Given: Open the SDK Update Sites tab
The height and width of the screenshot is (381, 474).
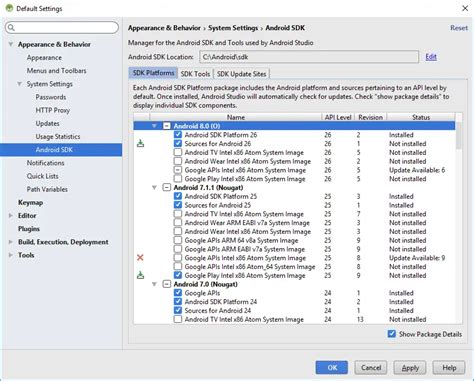Looking at the screenshot, I should pos(241,74).
